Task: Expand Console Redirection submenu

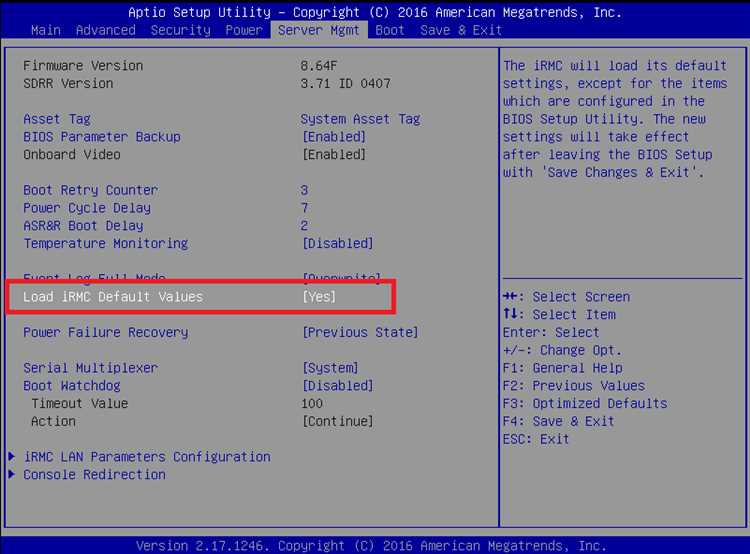Action: click(94, 475)
